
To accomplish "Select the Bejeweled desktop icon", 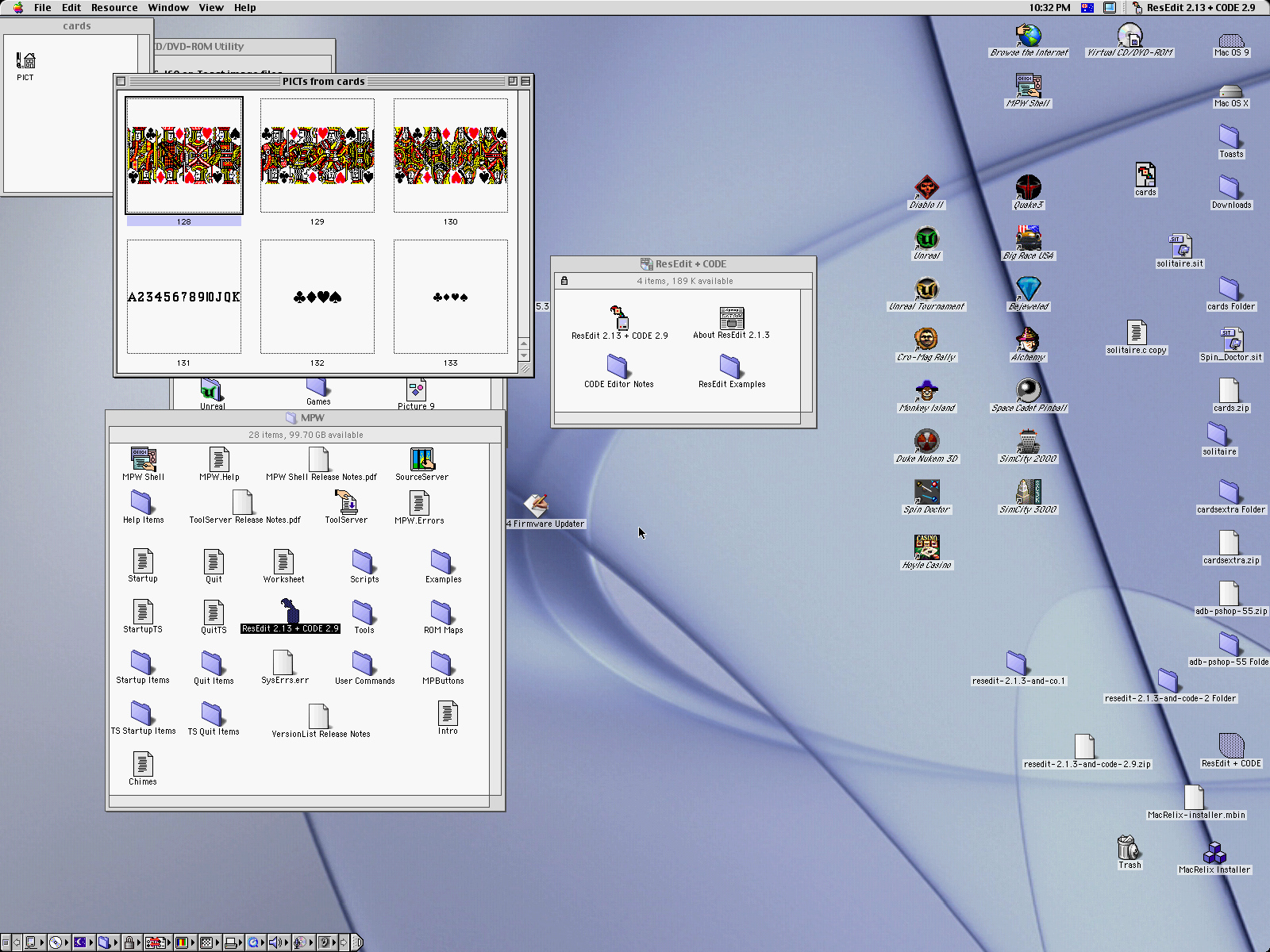I will (x=1028, y=289).
